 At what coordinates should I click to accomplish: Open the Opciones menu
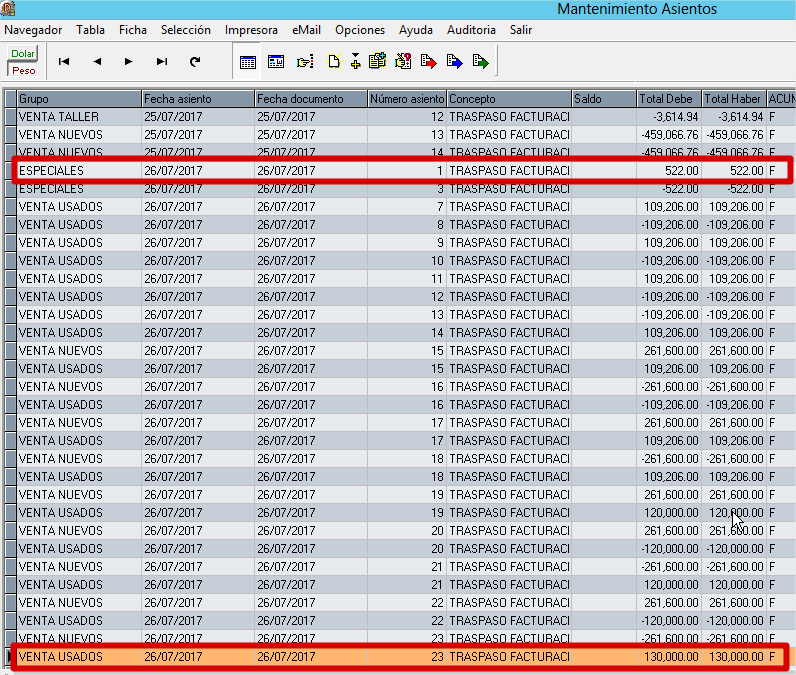click(x=360, y=30)
